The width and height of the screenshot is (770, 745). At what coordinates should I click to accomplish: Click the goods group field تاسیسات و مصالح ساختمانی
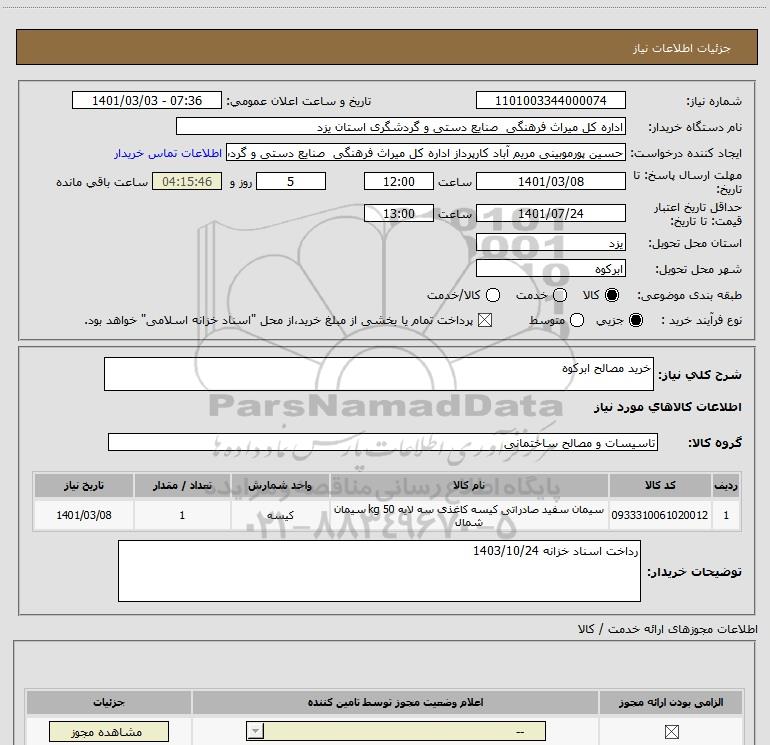383,442
